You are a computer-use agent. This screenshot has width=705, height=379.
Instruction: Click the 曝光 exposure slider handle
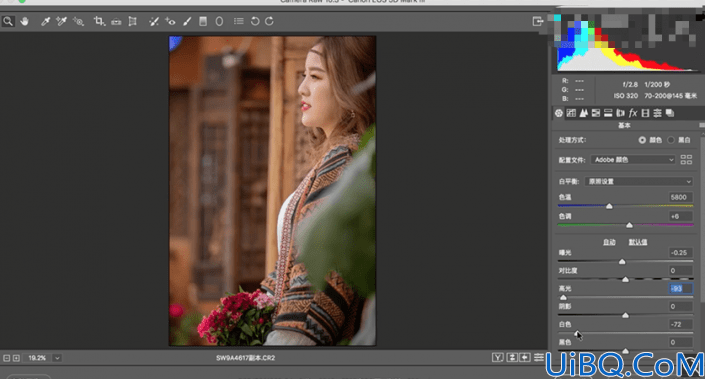click(x=622, y=261)
